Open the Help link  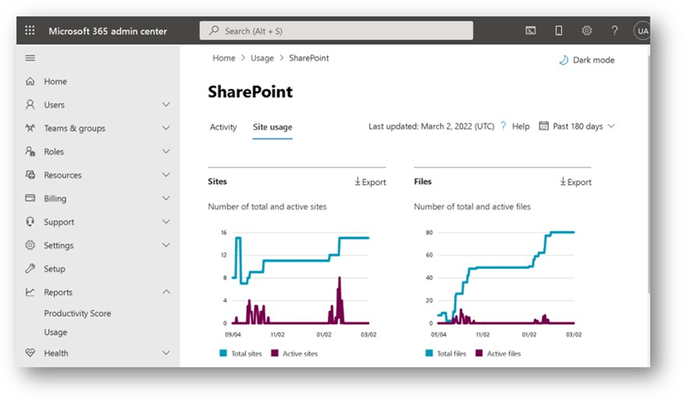(x=521, y=126)
